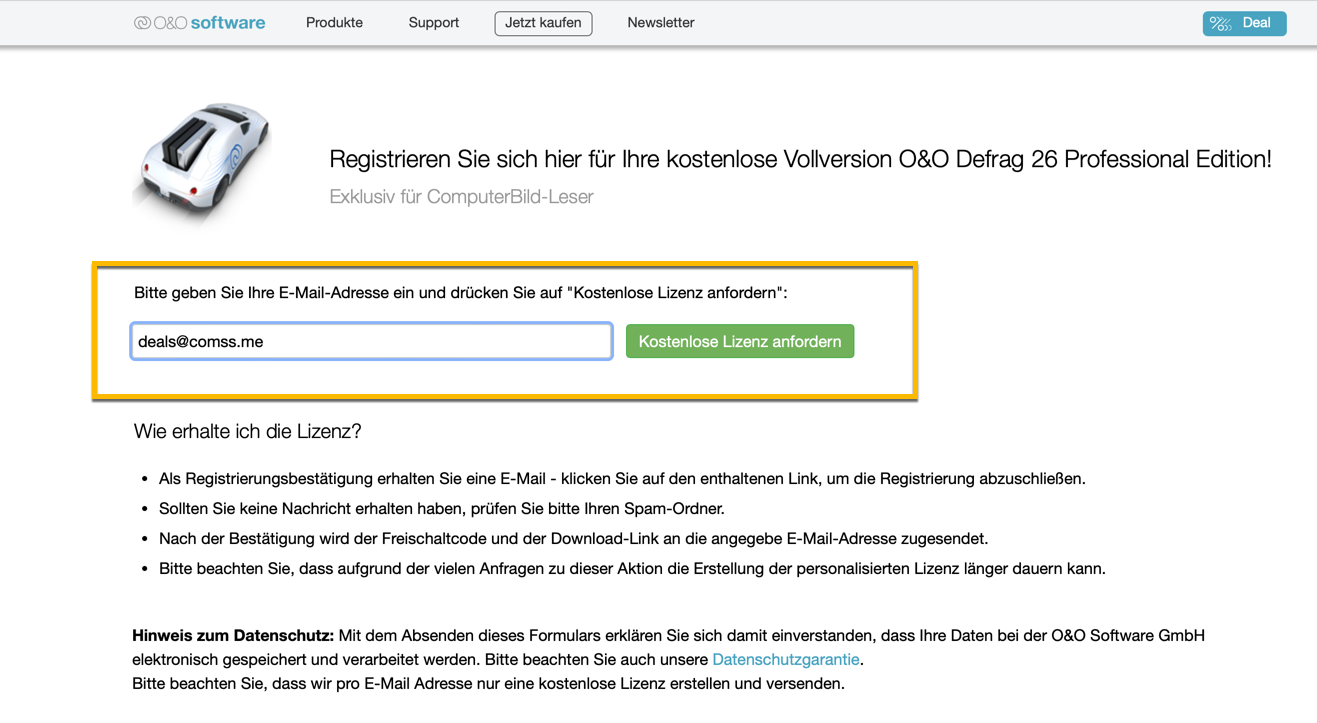
Task: Click the bullet about the personalisierte Lizenz delay
Action: pyautogui.click(x=632, y=569)
